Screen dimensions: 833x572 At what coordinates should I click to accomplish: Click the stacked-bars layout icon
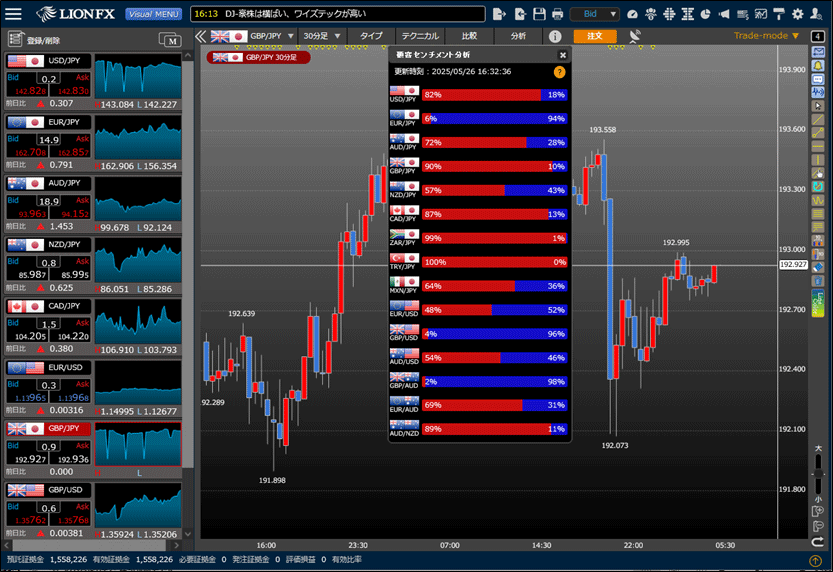[687, 14]
